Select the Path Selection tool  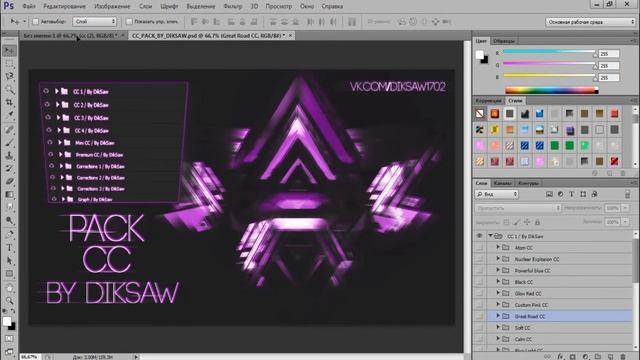click(9, 260)
